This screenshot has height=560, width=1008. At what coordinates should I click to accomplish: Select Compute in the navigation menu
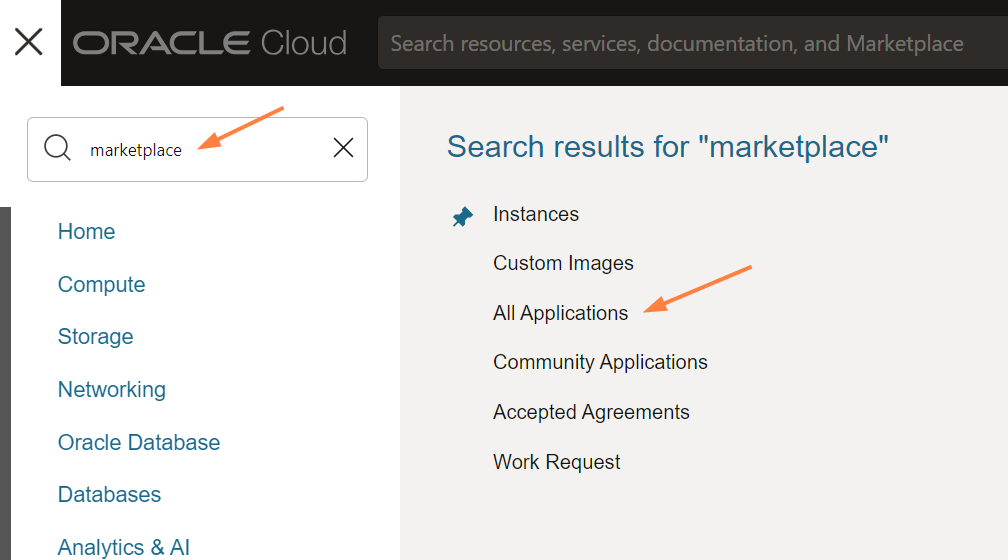(x=101, y=285)
